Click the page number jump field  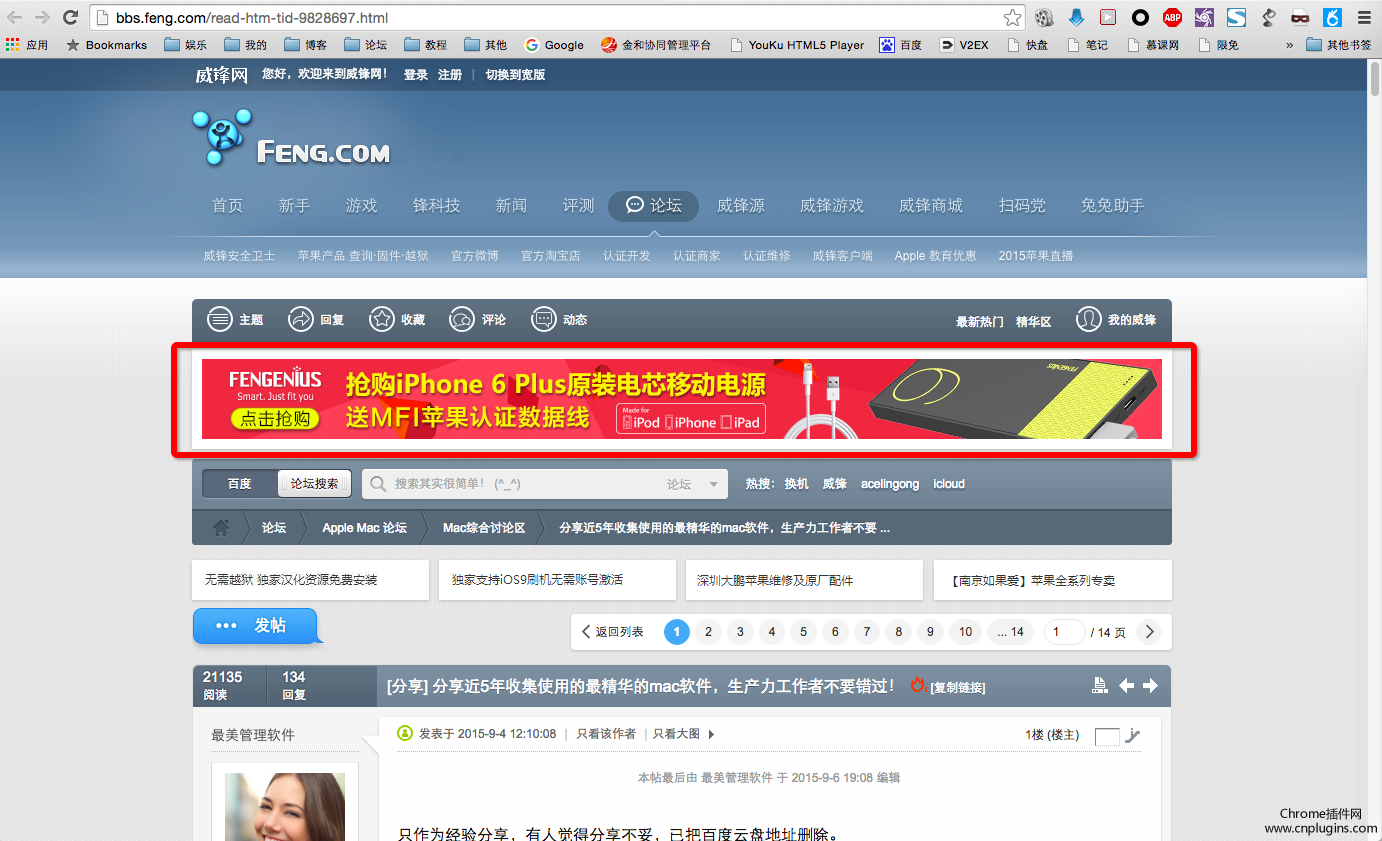pyautogui.click(x=1064, y=632)
